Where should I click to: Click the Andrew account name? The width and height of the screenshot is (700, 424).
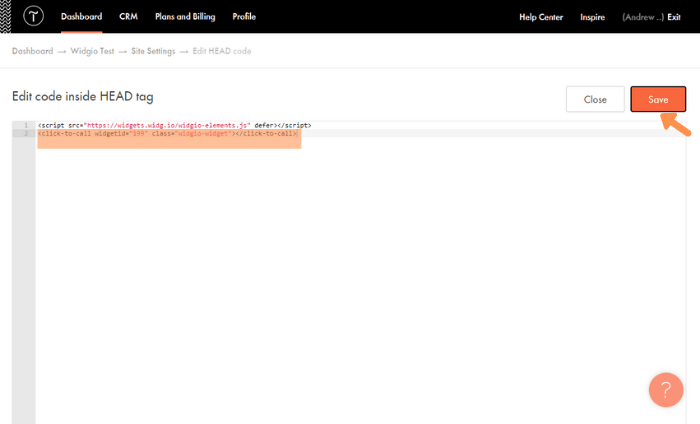pos(643,17)
